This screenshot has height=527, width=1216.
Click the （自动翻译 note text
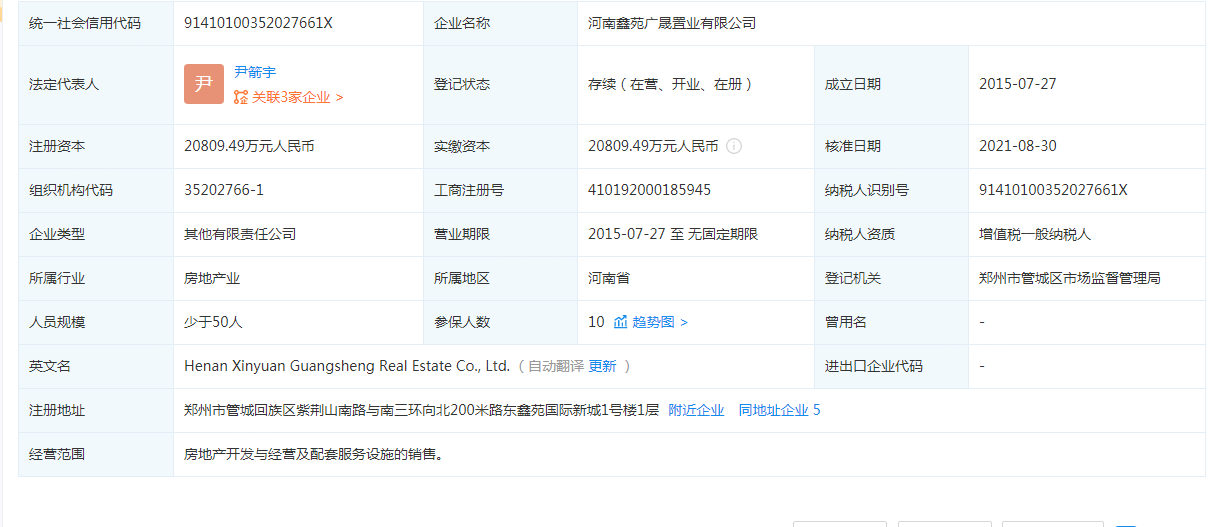pos(550,366)
